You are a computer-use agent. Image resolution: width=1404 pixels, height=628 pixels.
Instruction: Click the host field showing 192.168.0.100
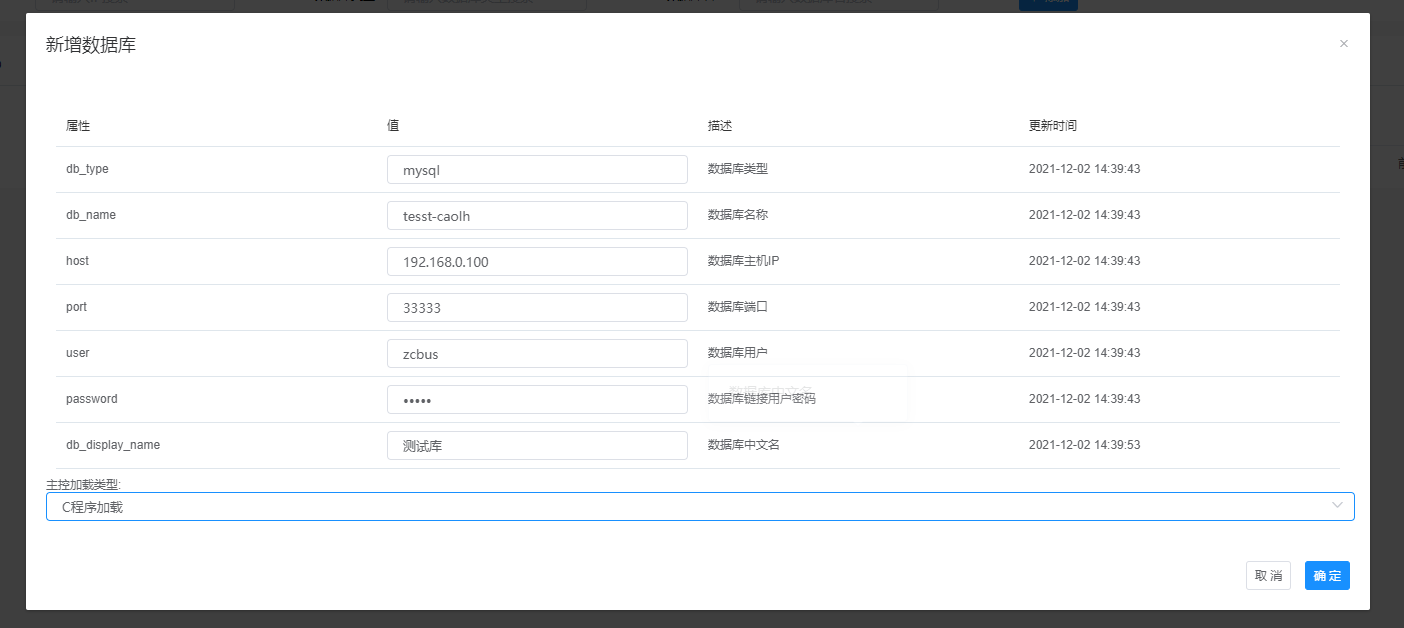(537, 262)
